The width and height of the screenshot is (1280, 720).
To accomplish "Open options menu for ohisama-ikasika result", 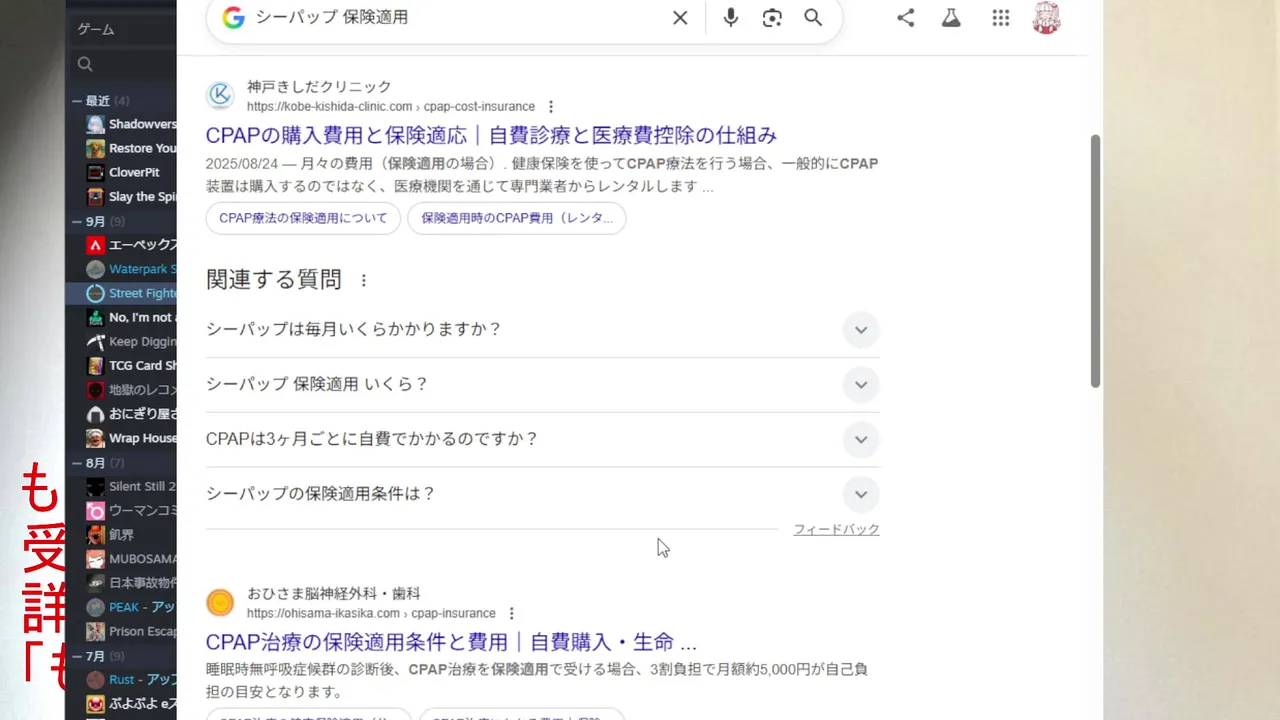I will [512, 614].
